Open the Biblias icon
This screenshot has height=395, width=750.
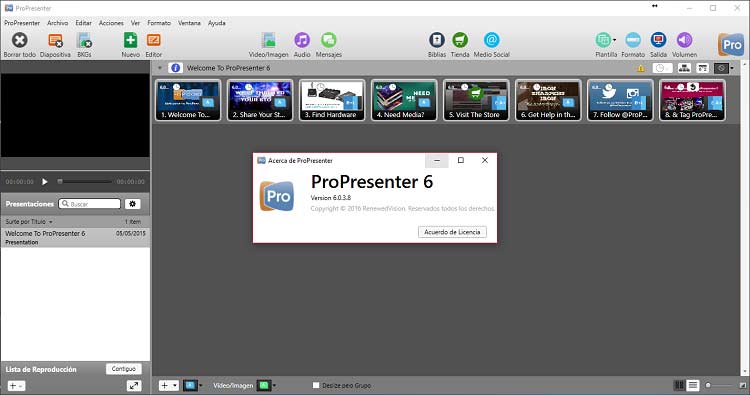coord(436,40)
